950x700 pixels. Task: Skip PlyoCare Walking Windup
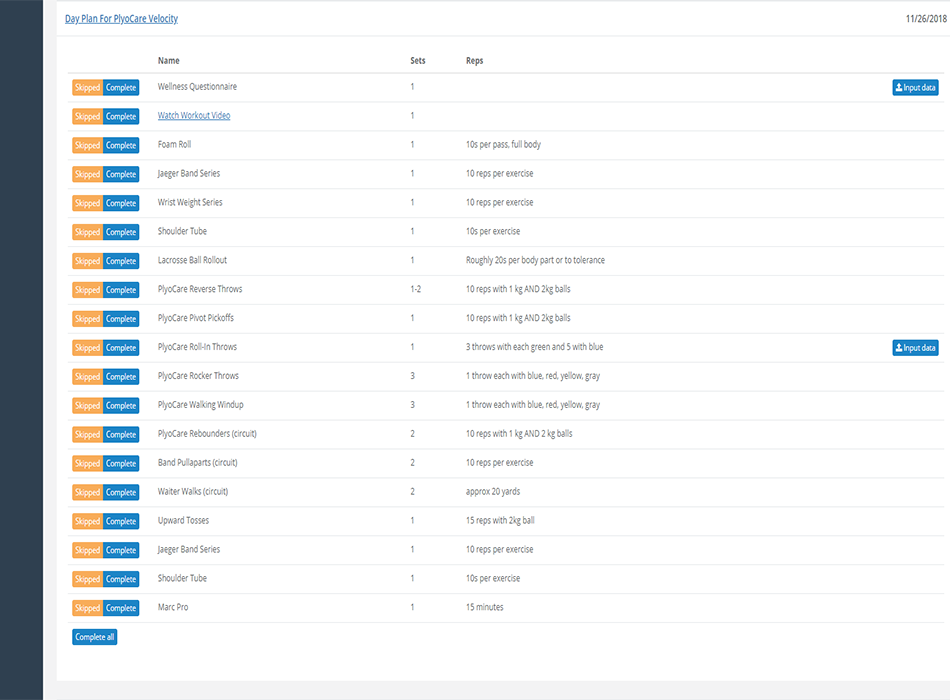[x=87, y=406]
